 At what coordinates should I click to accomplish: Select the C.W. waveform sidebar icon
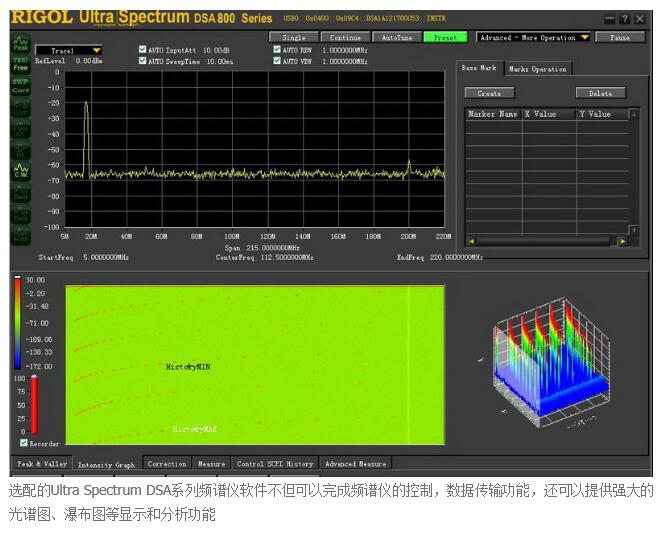[20, 171]
